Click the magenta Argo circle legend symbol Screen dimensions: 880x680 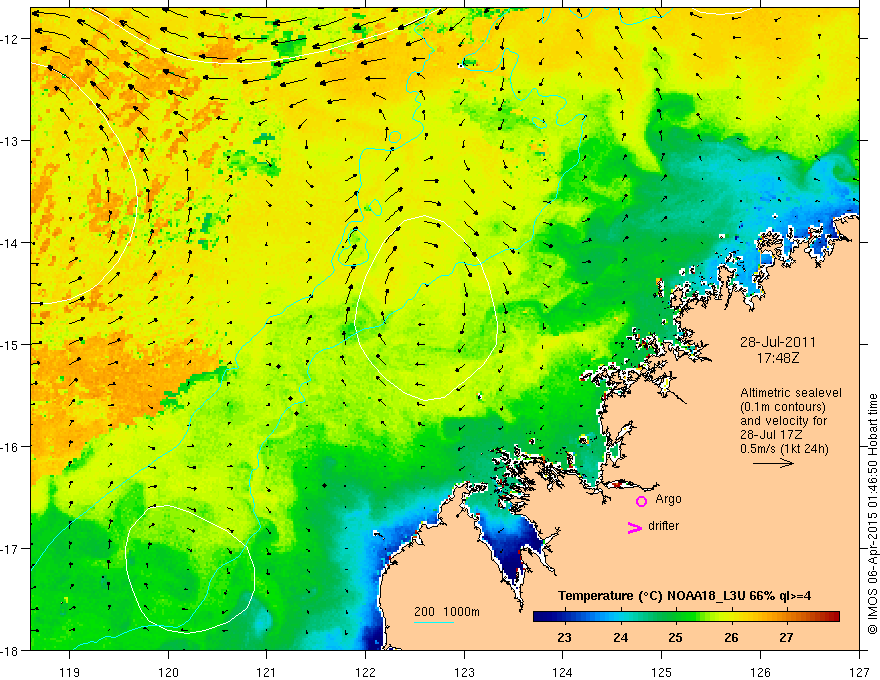pos(641,501)
